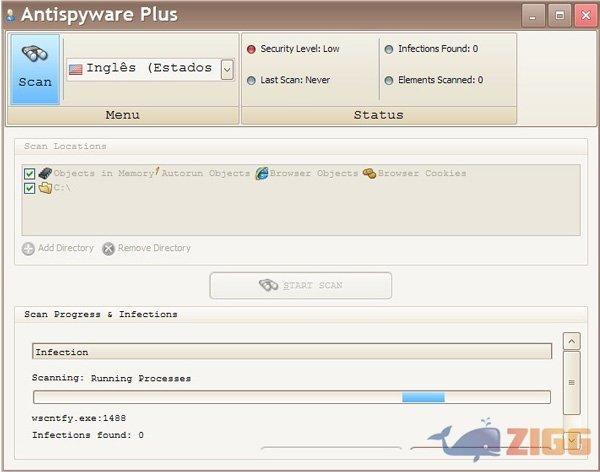The width and height of the screenshot is (600, 472).
Task: Click the Security Level red indicator
Action: click(x=250, y=49)
